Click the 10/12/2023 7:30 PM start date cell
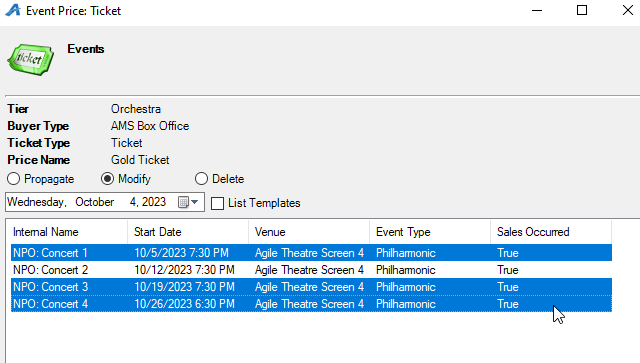This screenshot has height=363, width=640. tap(184, 270)
